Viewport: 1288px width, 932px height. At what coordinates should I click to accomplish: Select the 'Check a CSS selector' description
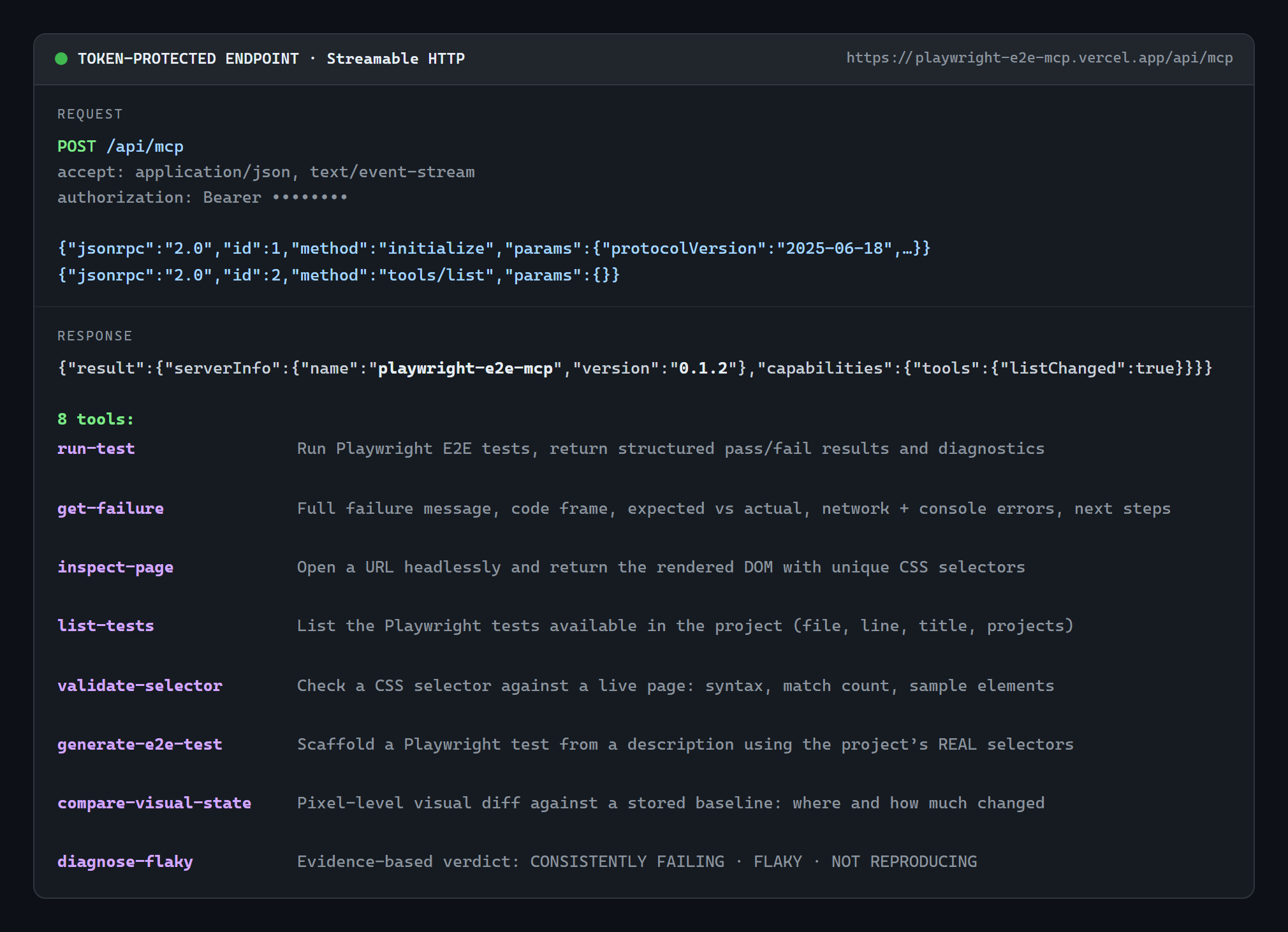click(x=676, y=686)
